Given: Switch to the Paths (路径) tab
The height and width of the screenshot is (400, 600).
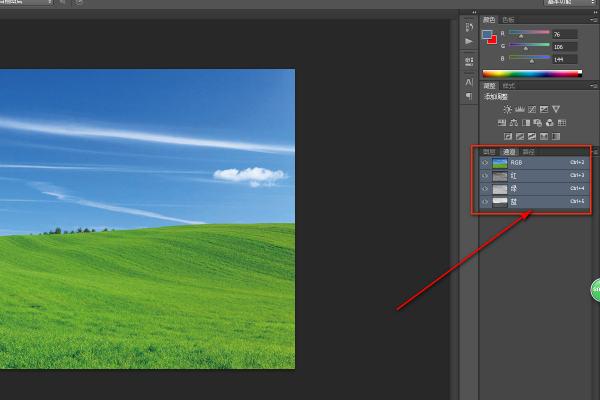Looking at the screenshot, I should (x=528, y=152).
